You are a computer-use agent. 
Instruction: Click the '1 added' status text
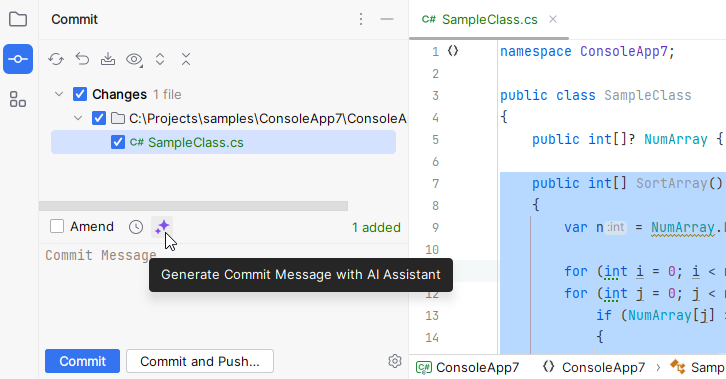click(376, 228)
